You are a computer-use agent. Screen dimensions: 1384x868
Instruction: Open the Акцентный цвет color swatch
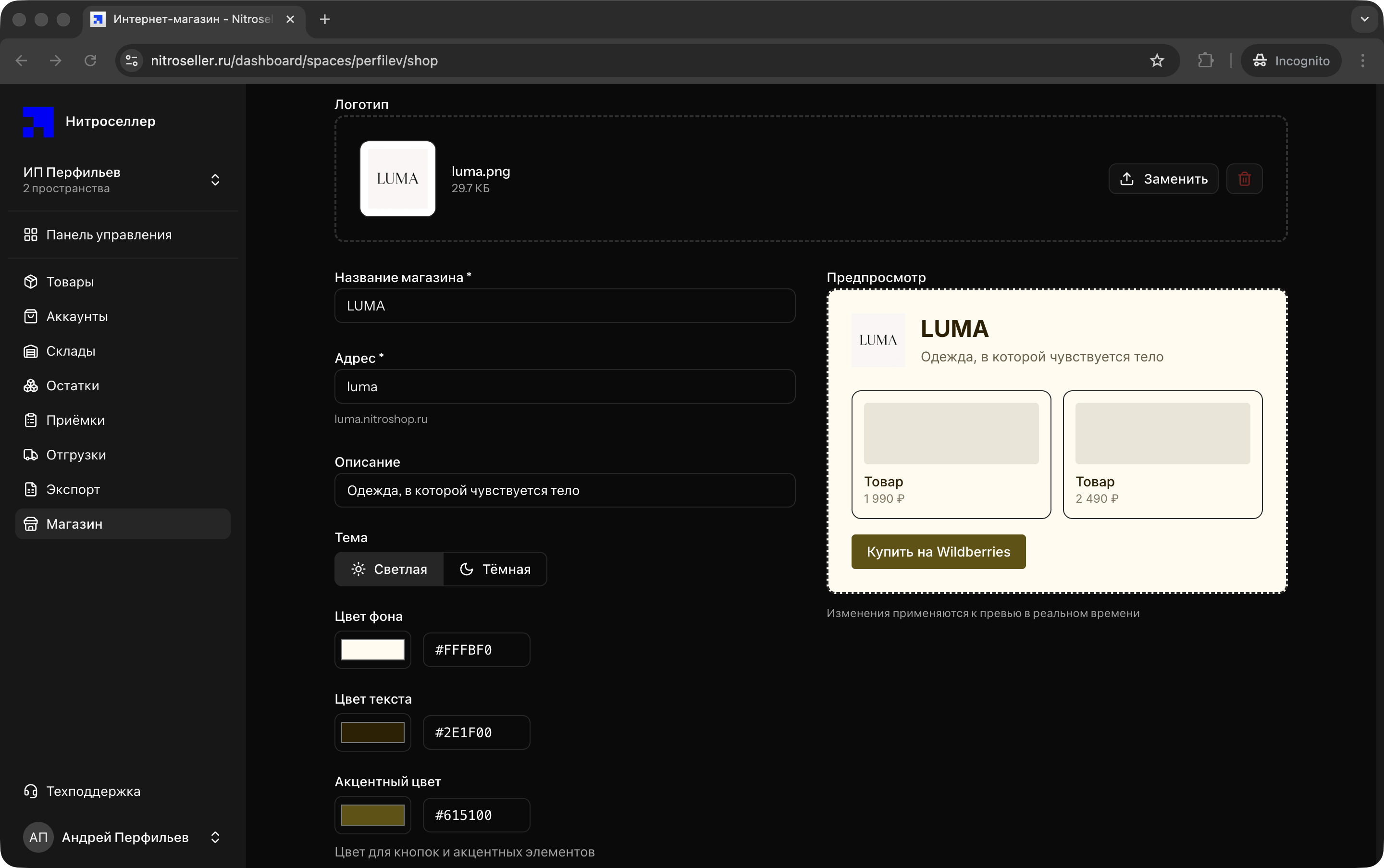coord(372,815)
